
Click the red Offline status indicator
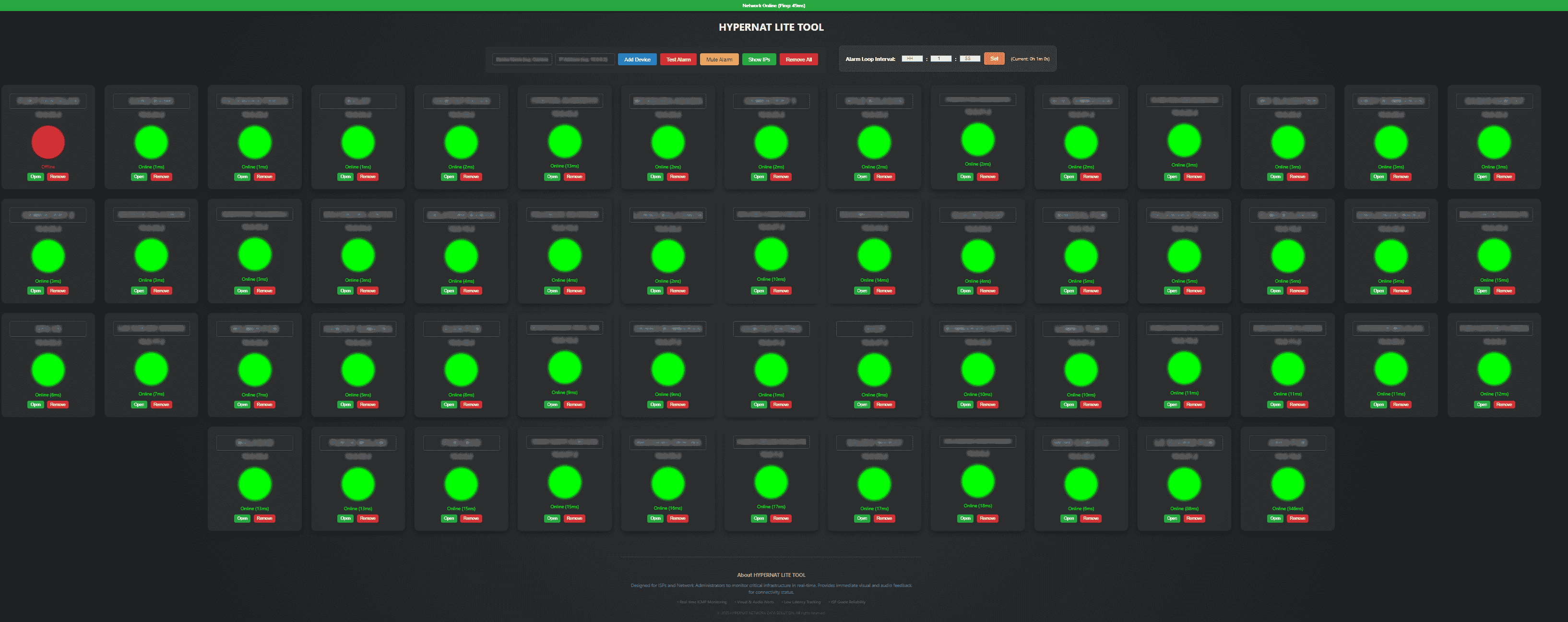[48, 142]
